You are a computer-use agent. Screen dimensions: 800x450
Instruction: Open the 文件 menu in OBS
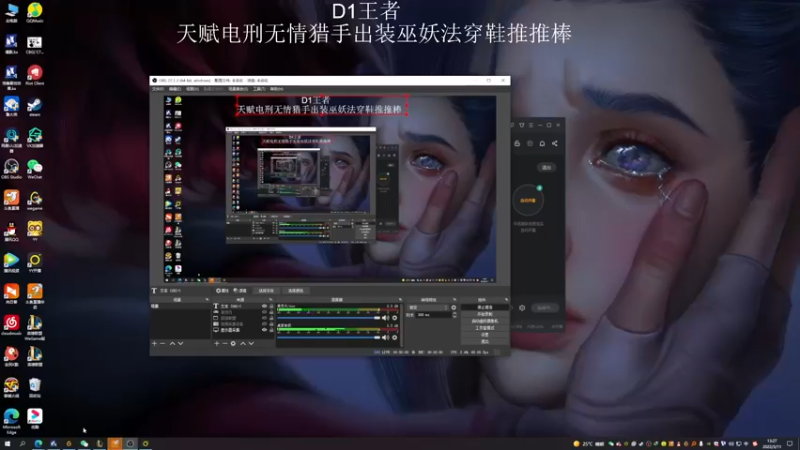pyautogui.click(x=158, y=89)
